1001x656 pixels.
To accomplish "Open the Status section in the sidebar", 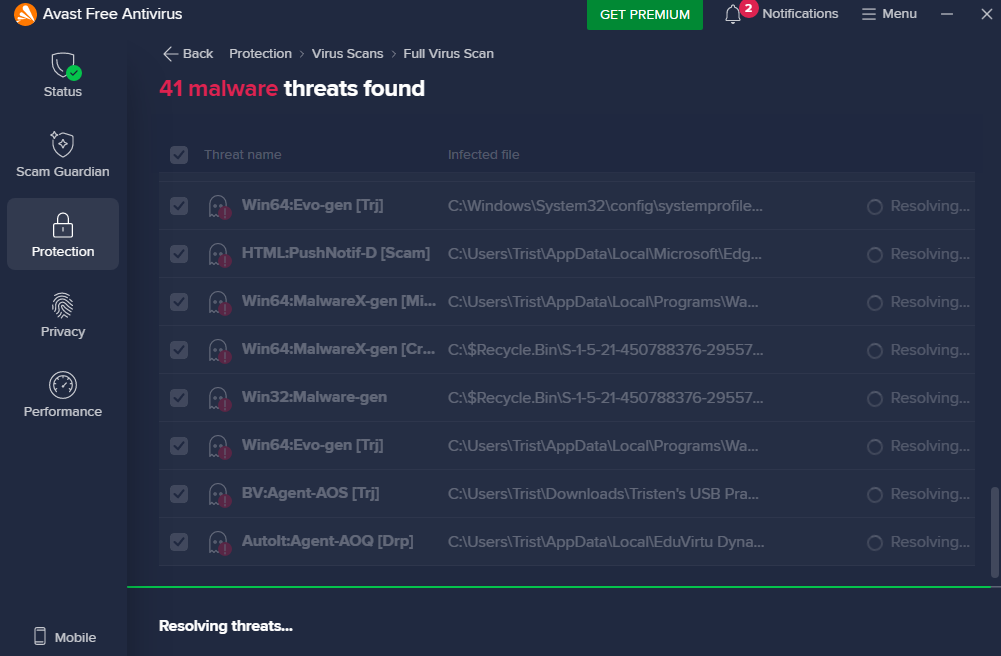I will (63, 75).
